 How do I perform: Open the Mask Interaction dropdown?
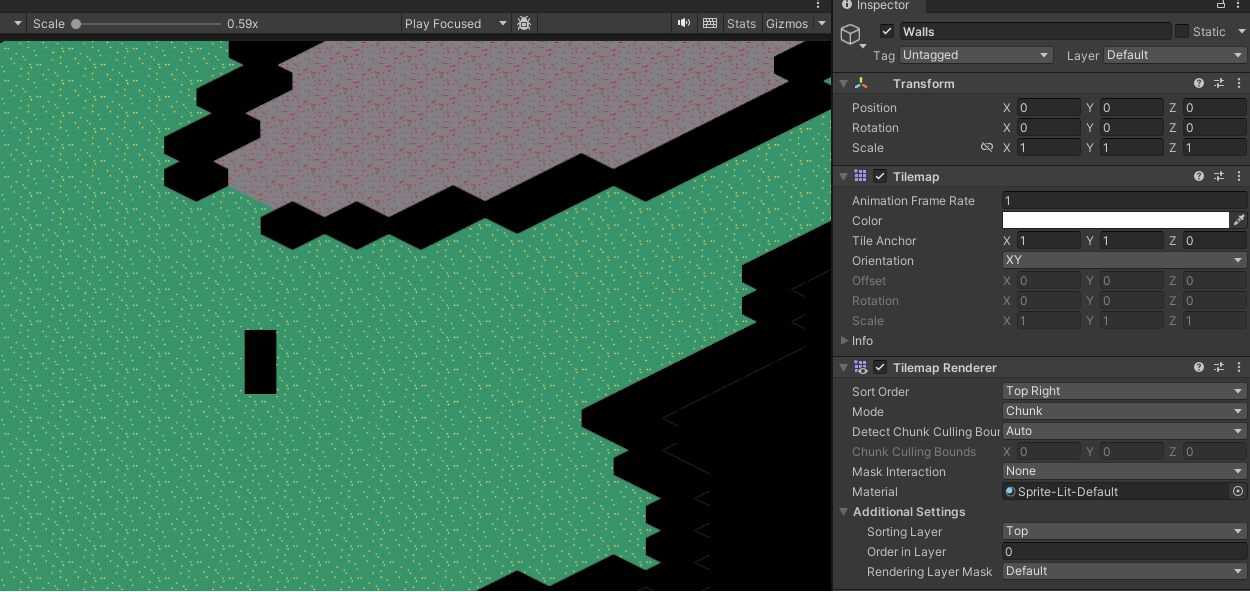(1122, 471)
